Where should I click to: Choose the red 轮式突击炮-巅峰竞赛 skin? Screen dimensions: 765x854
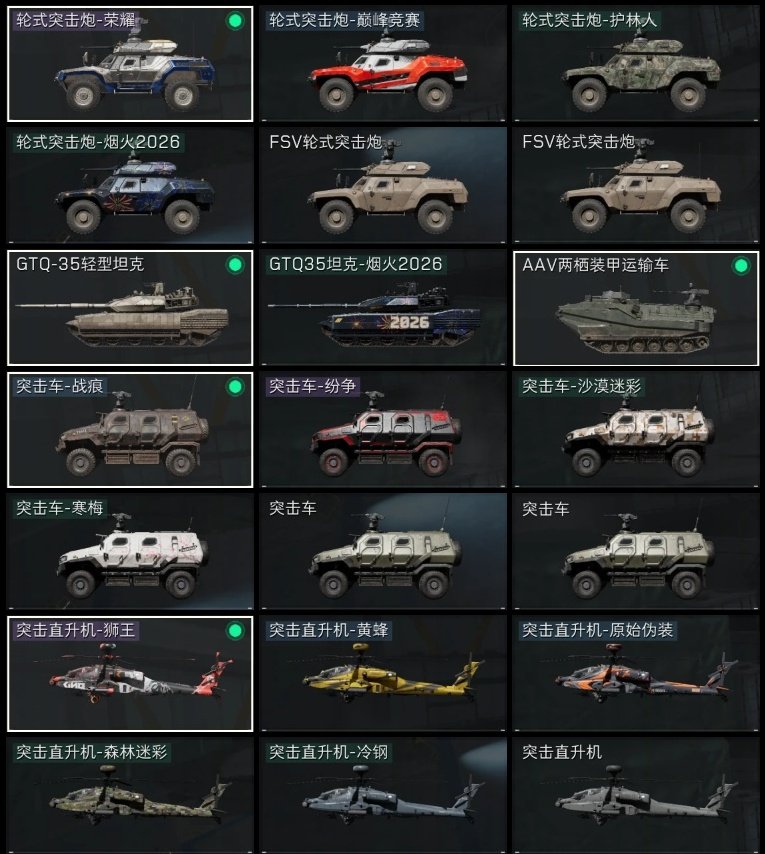[x=383, y=64]
